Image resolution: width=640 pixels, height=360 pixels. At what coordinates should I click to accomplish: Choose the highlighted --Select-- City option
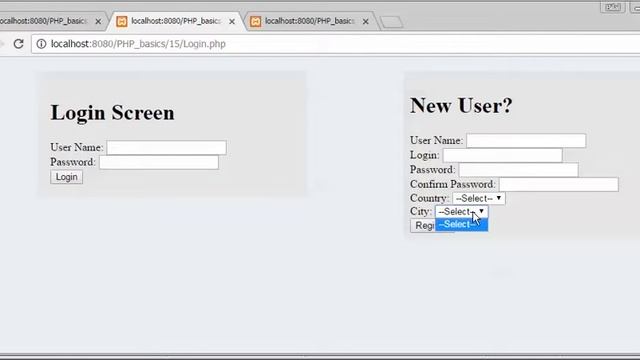point(461,224)
